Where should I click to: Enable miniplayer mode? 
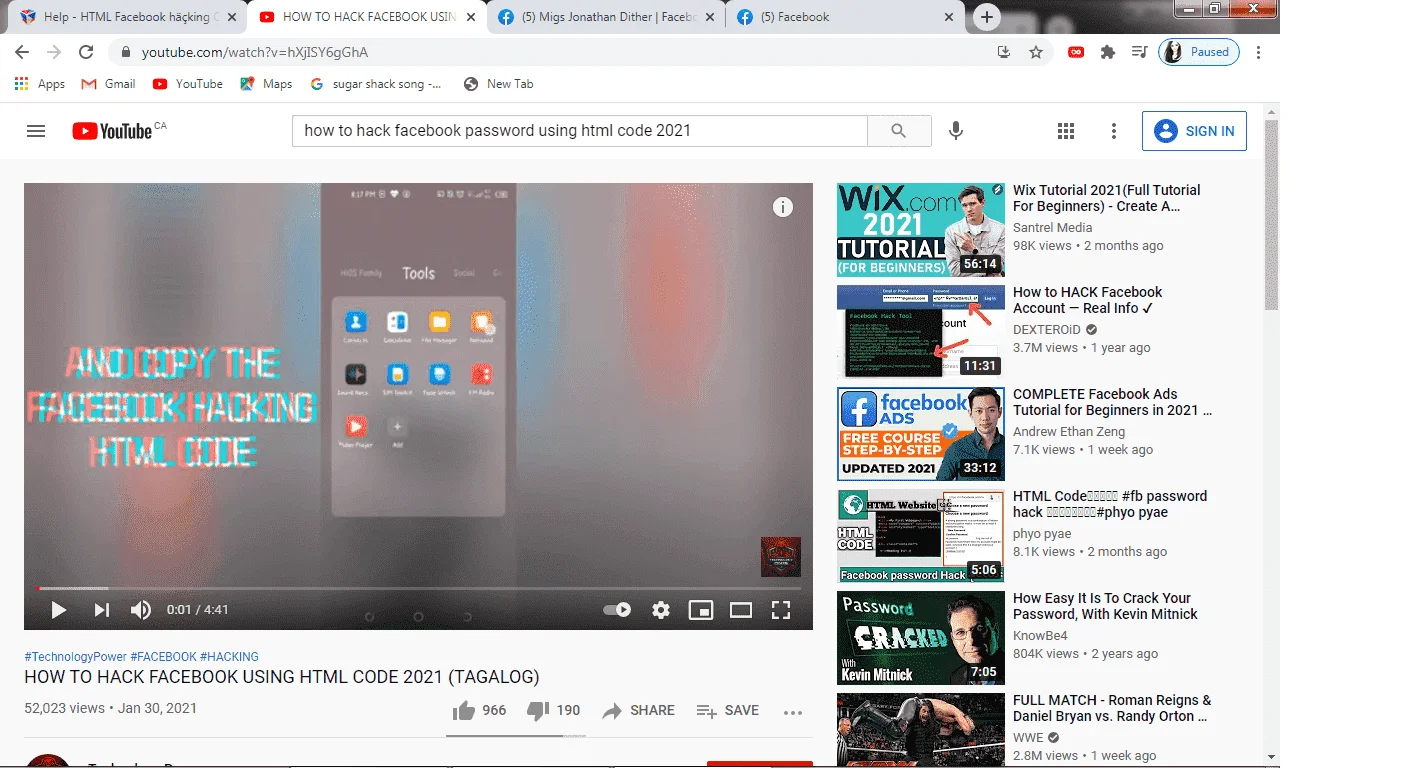coord(701,610)
